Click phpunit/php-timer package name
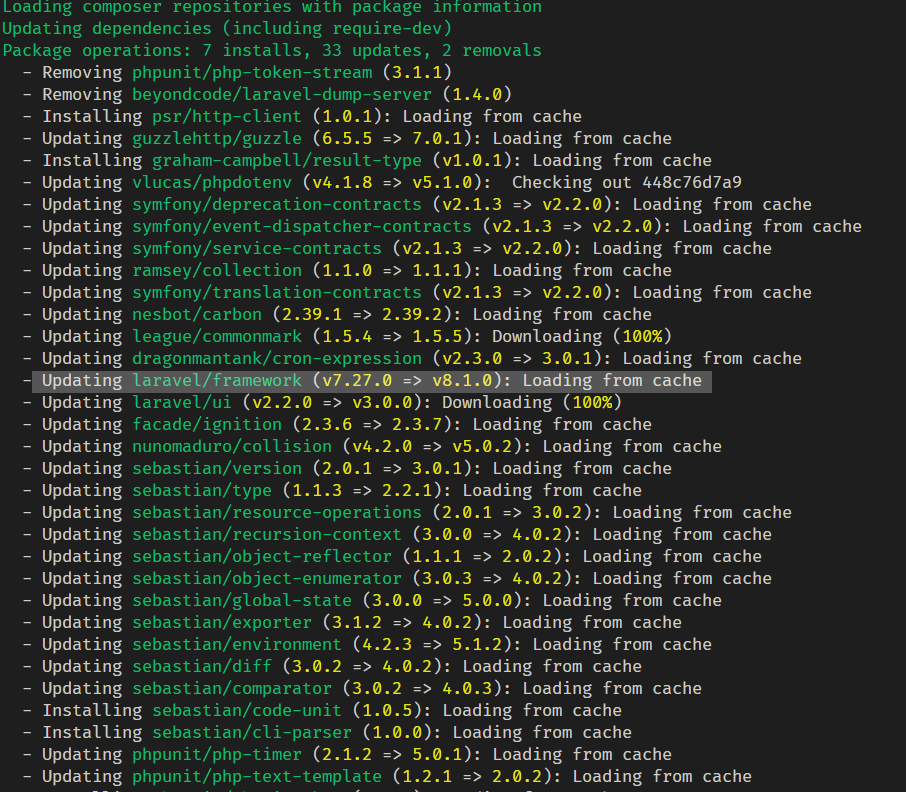 217,754
